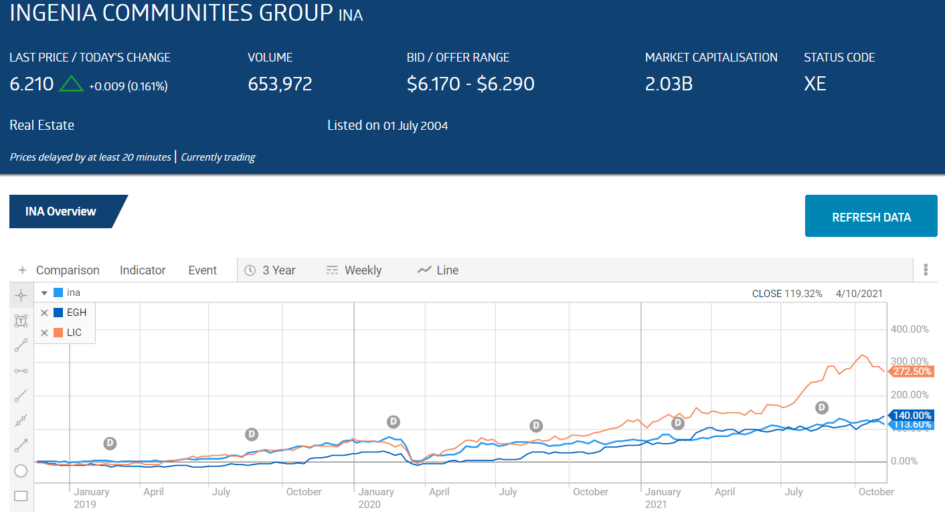Click the green up-triangle change indicator

pyautogui.click(x=71, y=84)
